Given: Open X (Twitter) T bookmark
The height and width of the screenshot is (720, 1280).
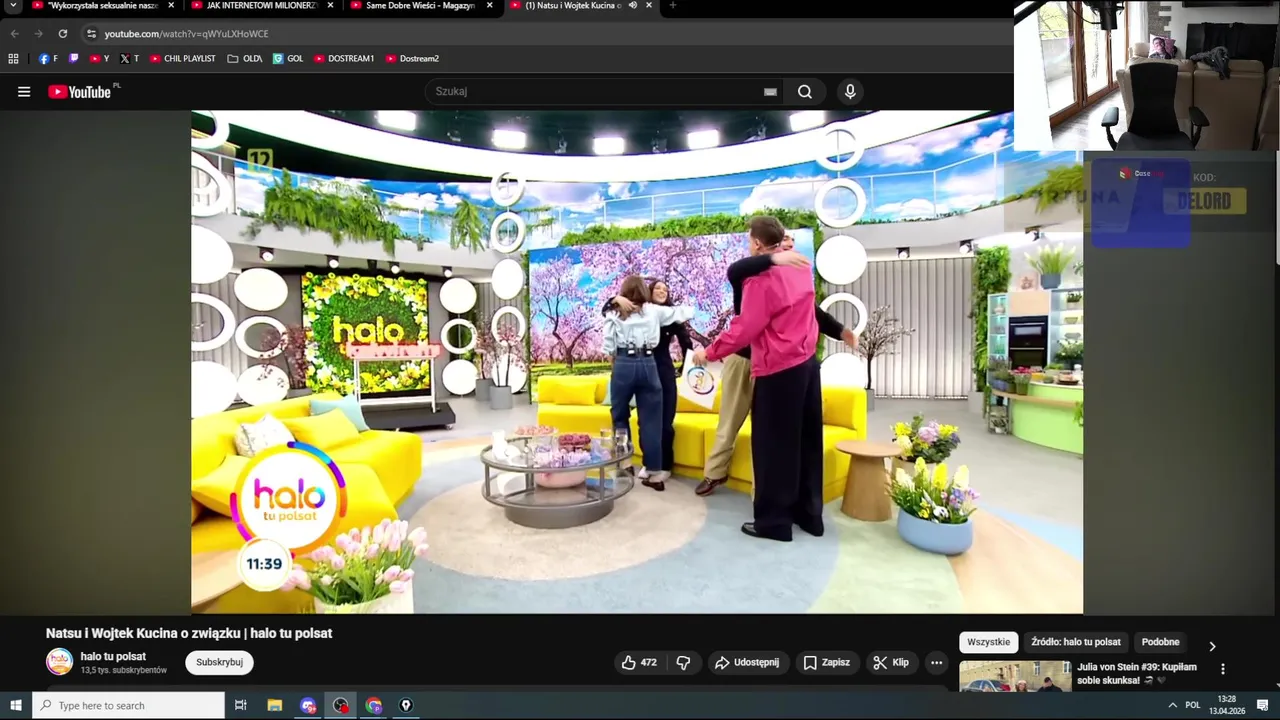Looking at the screenshot, I should 129,59.
